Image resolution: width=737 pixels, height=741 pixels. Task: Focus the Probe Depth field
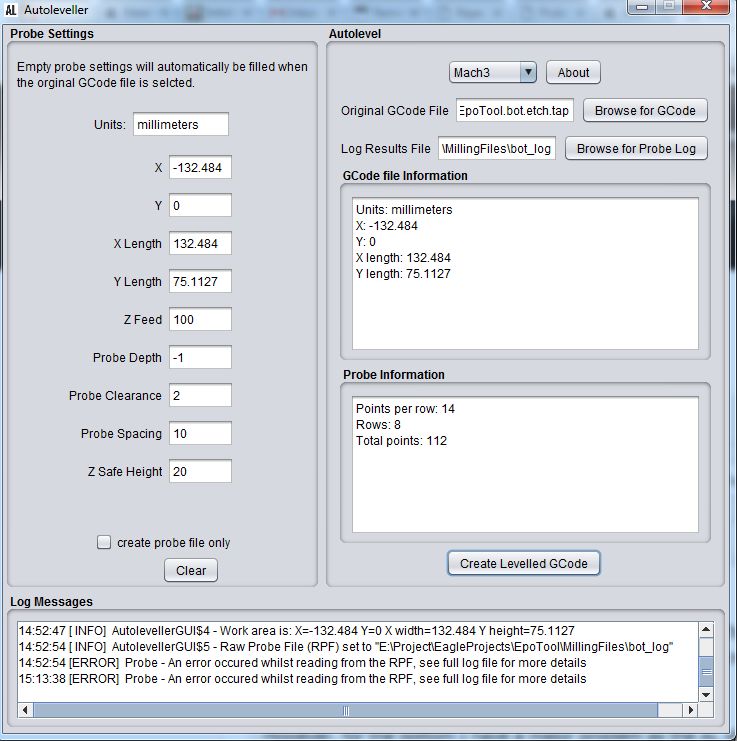(x=200, y=358)
